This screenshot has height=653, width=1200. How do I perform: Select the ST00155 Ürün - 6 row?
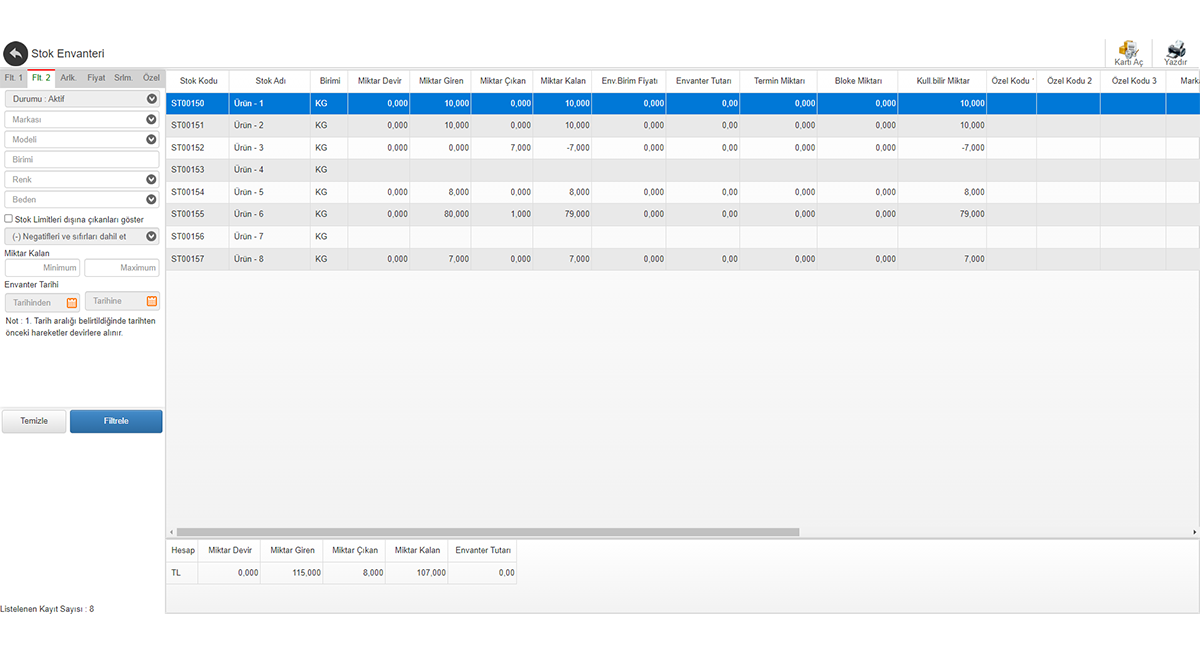pyautogui.click(x=500, y=214)
